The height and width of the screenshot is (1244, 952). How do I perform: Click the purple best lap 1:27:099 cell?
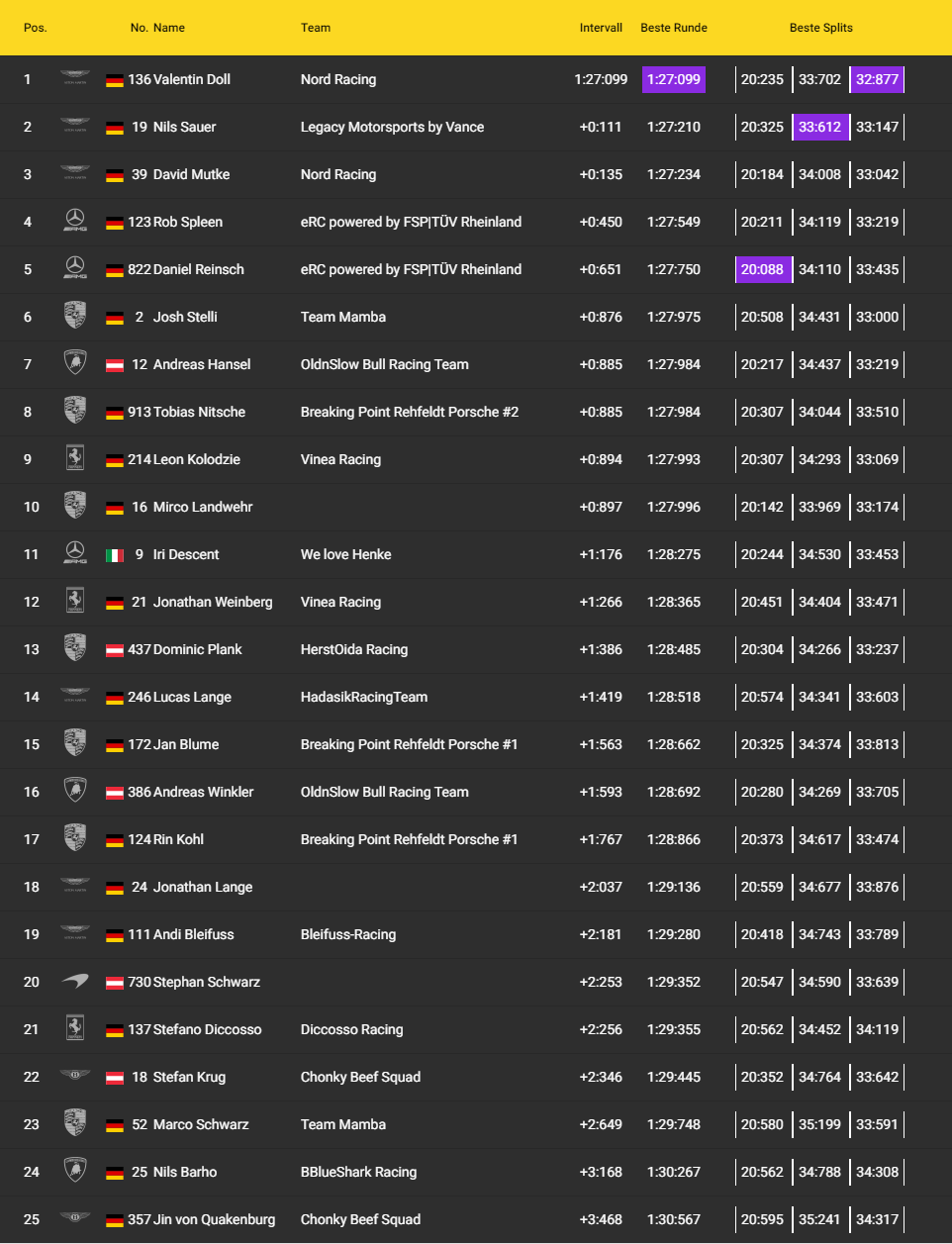coord(674,79)
